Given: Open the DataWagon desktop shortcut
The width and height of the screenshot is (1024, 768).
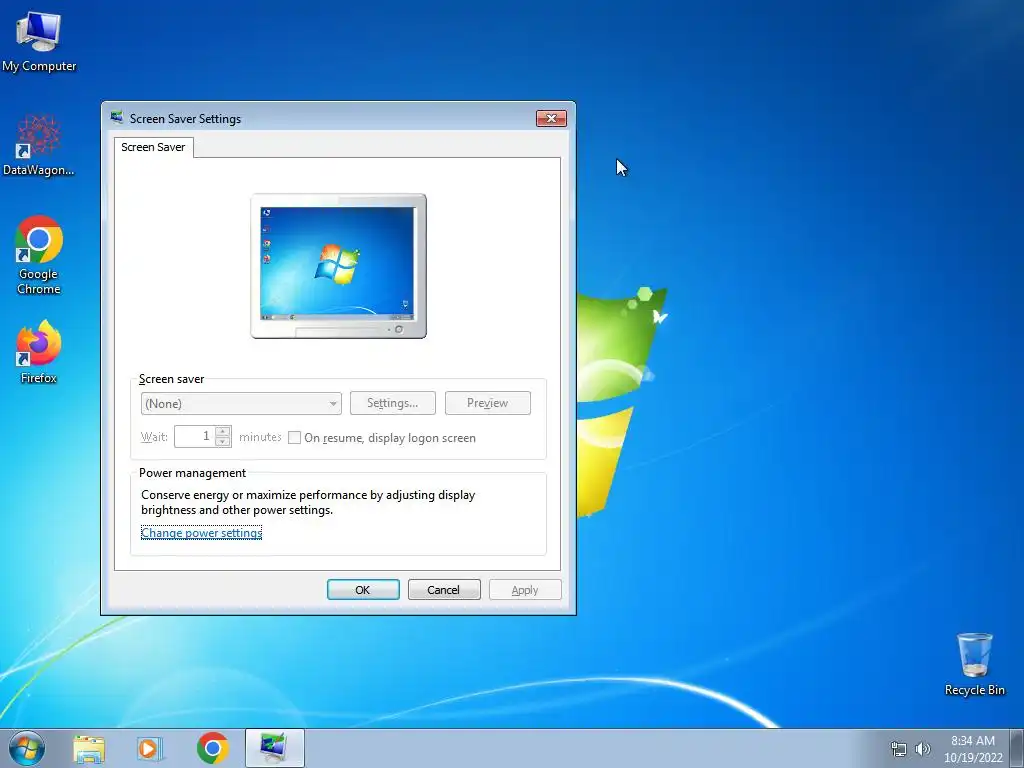Looking at the screenshot, I should coord(39,145).
